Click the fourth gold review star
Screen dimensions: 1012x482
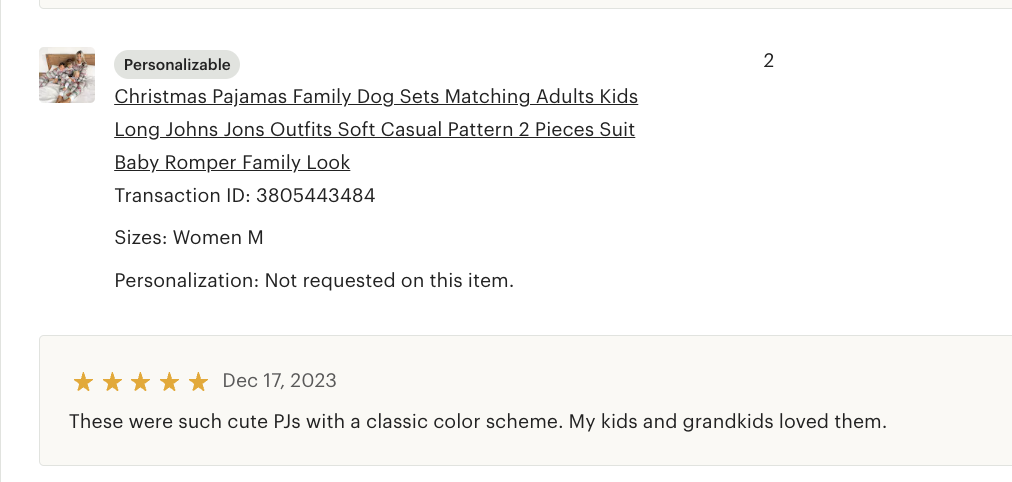coord(170,382)
